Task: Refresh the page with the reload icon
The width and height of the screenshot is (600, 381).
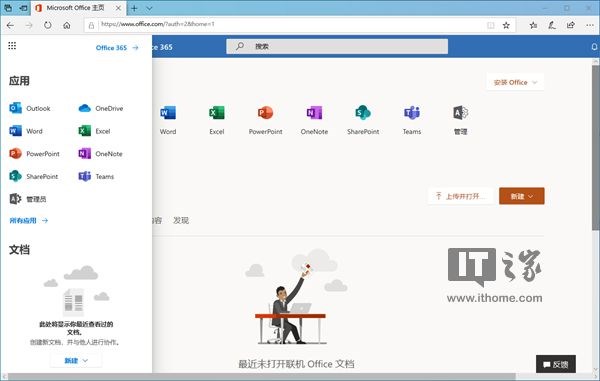Action: [47, 25]
